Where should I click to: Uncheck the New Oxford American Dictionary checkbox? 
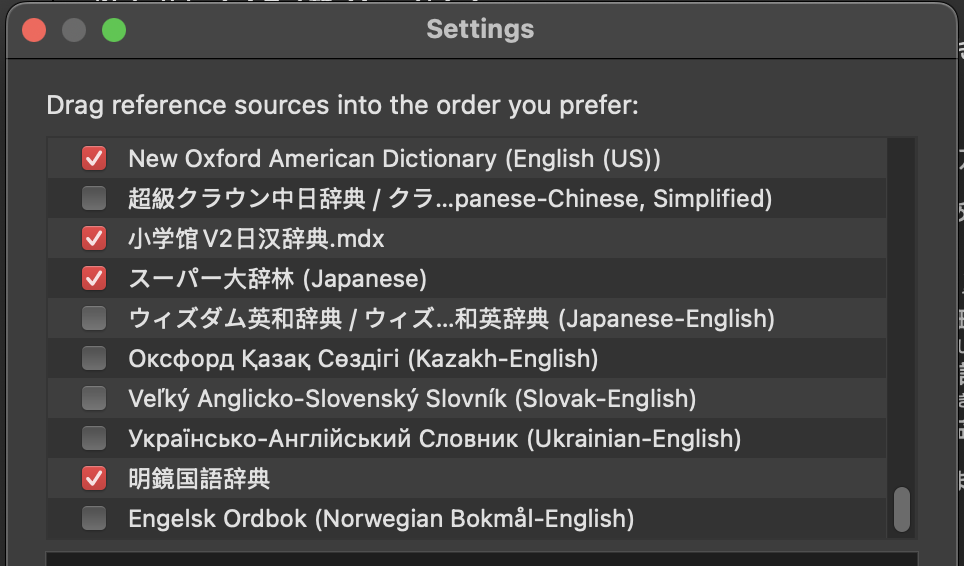click(94, 158)
